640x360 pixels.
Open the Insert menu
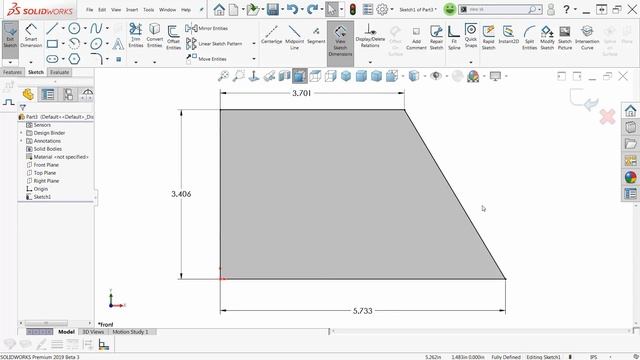click(132, 9)
